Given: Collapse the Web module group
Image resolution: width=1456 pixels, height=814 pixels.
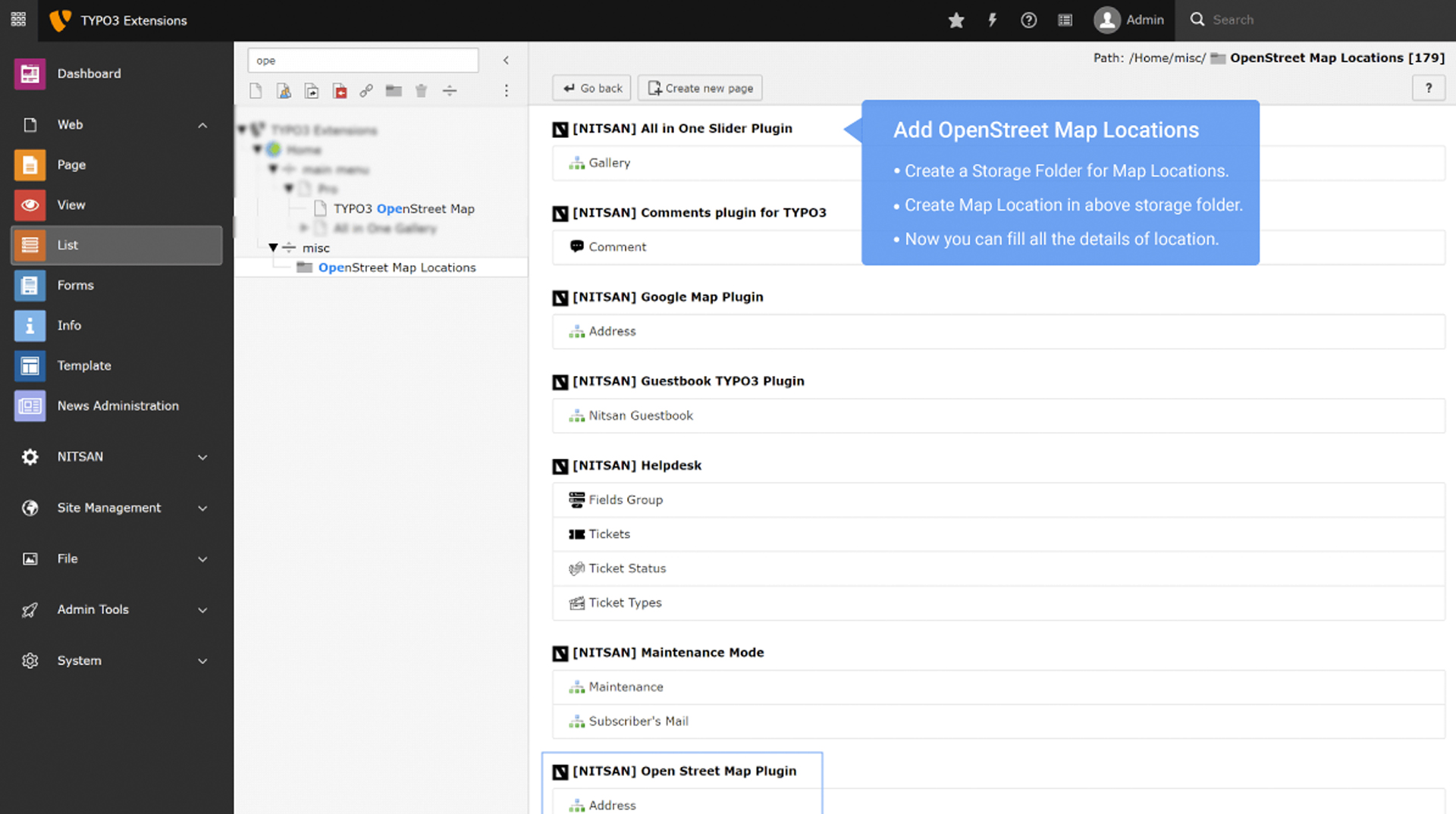Looking at the screenshot, I should pyautogui.click(x=202, y=125).
